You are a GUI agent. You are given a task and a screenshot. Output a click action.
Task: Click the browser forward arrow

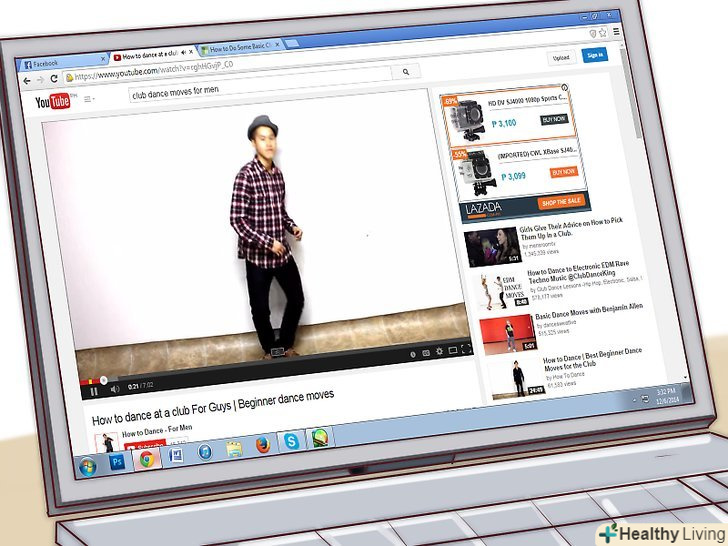(x=40, y=80)
